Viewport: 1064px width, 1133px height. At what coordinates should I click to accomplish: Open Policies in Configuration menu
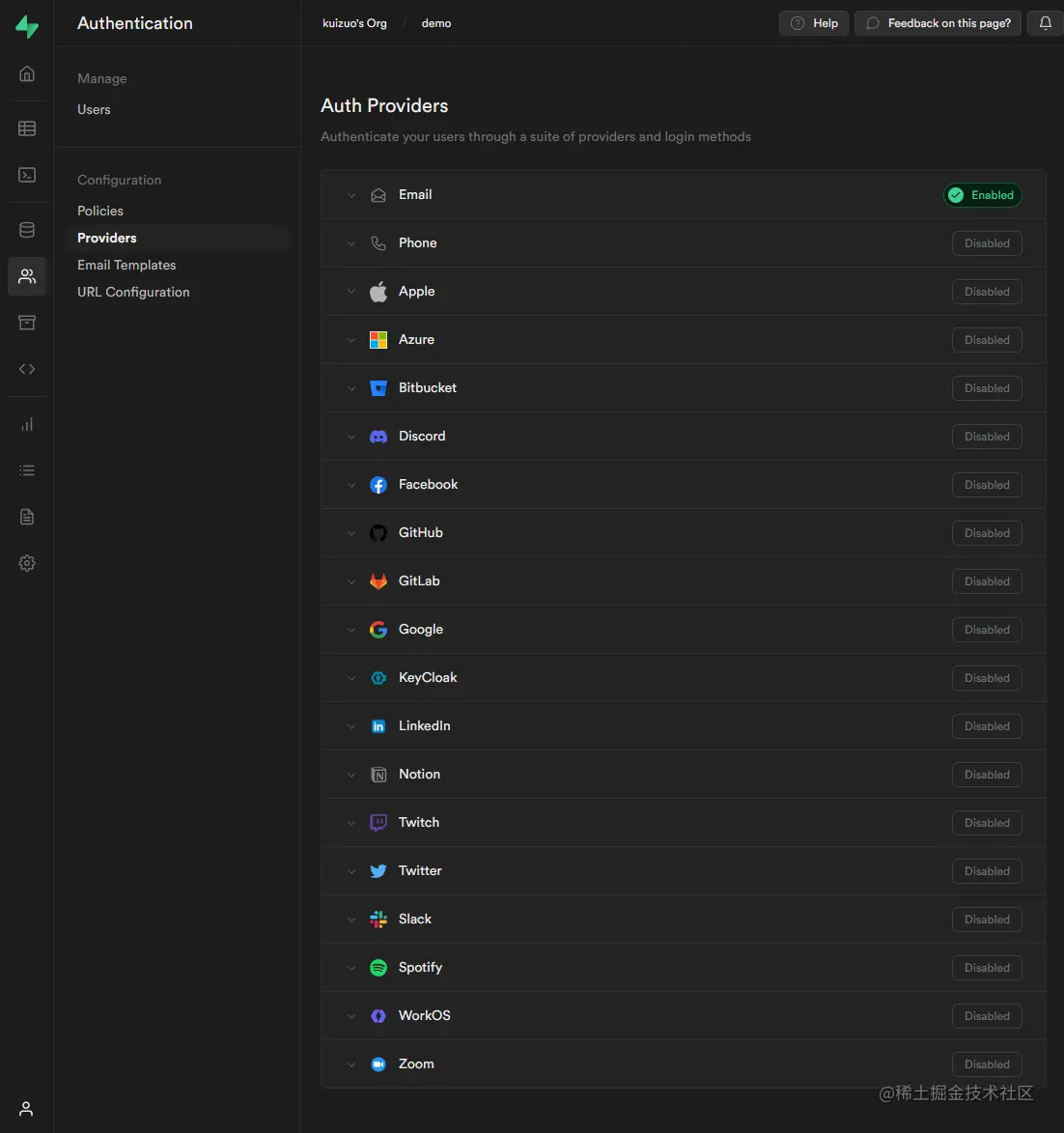click(100, 211)
